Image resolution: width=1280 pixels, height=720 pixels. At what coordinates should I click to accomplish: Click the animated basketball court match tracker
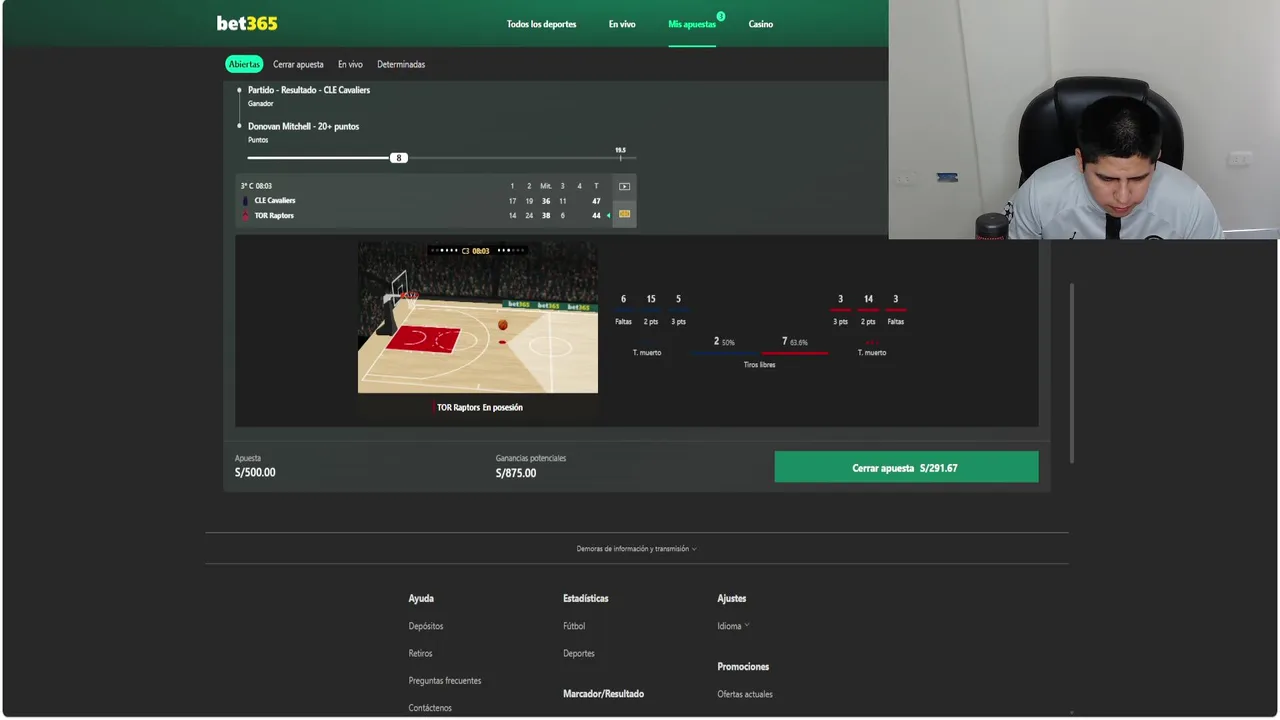(x=478, y=317)
